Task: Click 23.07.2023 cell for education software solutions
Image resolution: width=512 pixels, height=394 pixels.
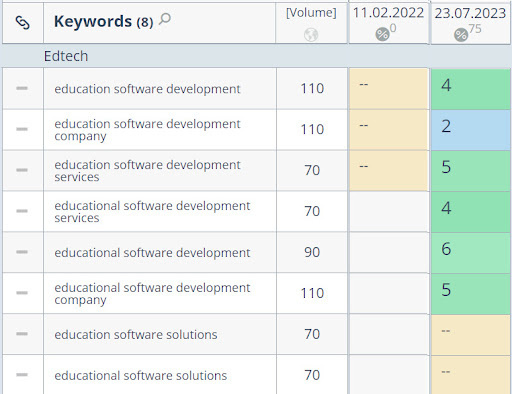Action: coord(471,335)
